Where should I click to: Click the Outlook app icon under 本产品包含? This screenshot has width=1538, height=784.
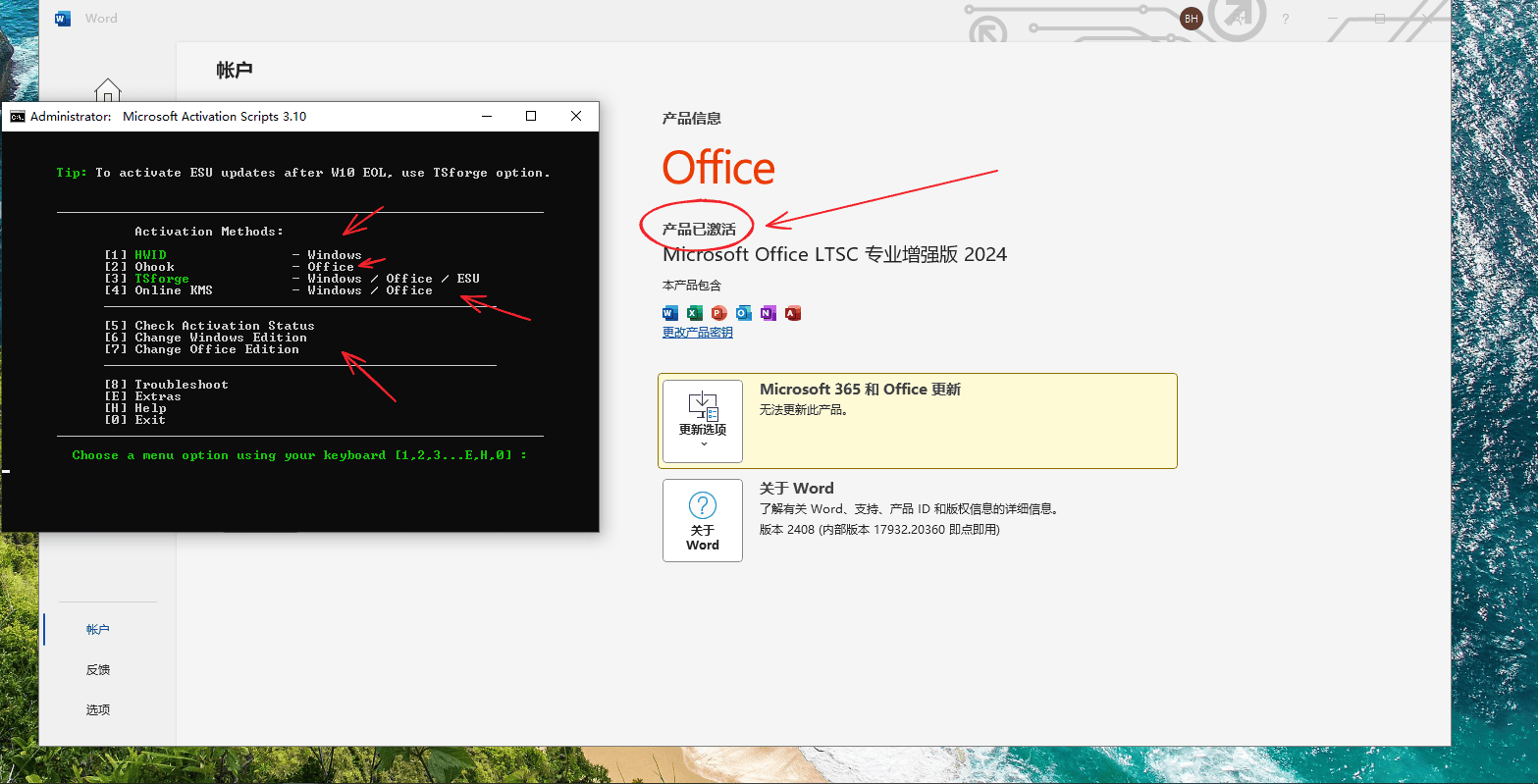pos(744,313)
